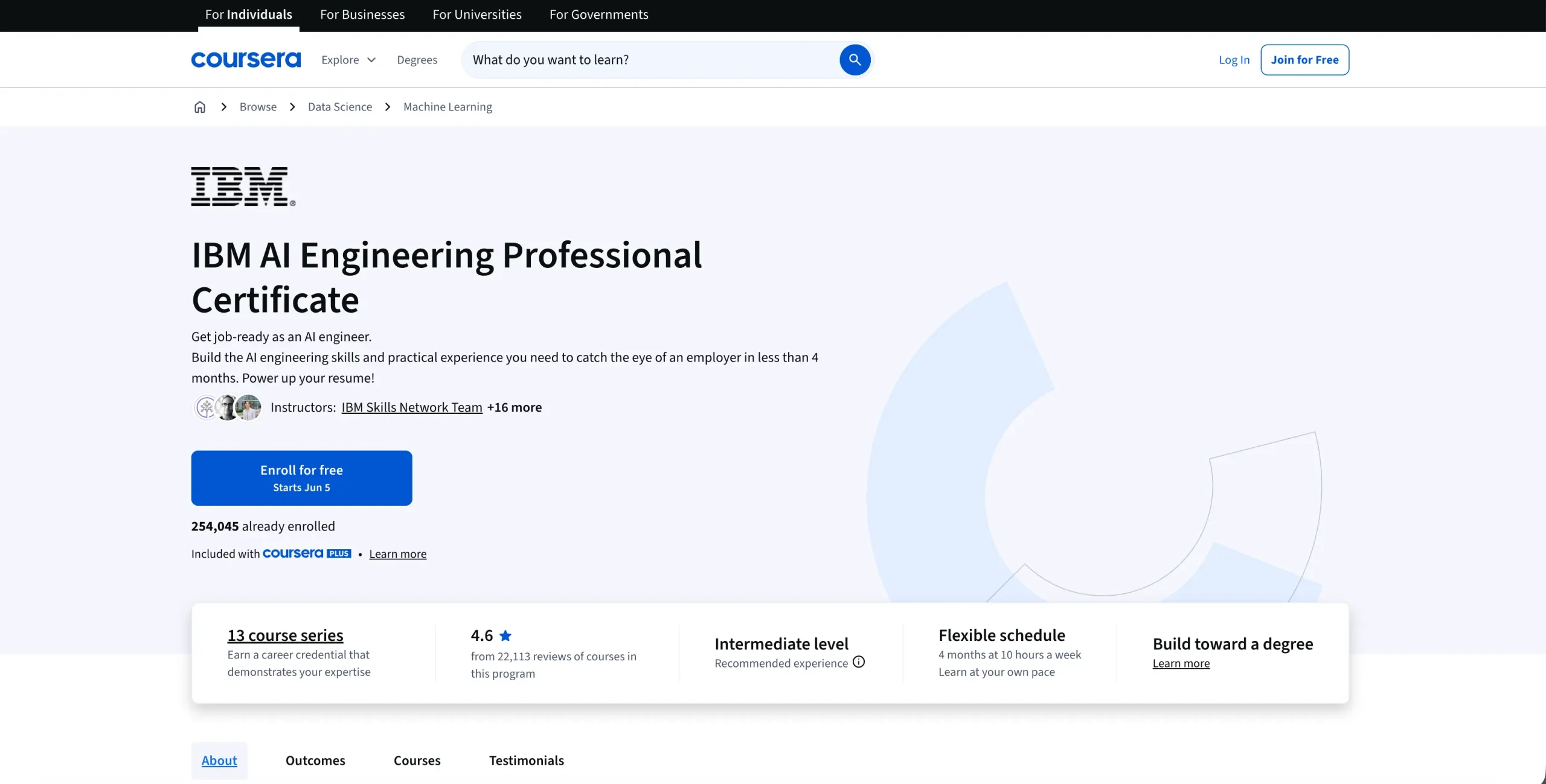Click the blue rating star
The width and height of the screenshot is (1546, 784).
click(505, 636)
